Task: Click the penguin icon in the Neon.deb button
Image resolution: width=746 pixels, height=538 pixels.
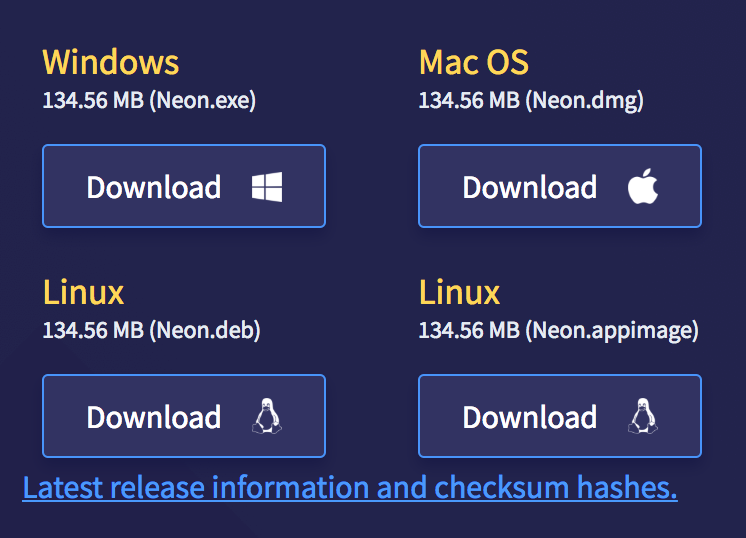Action: click(267, 416)
